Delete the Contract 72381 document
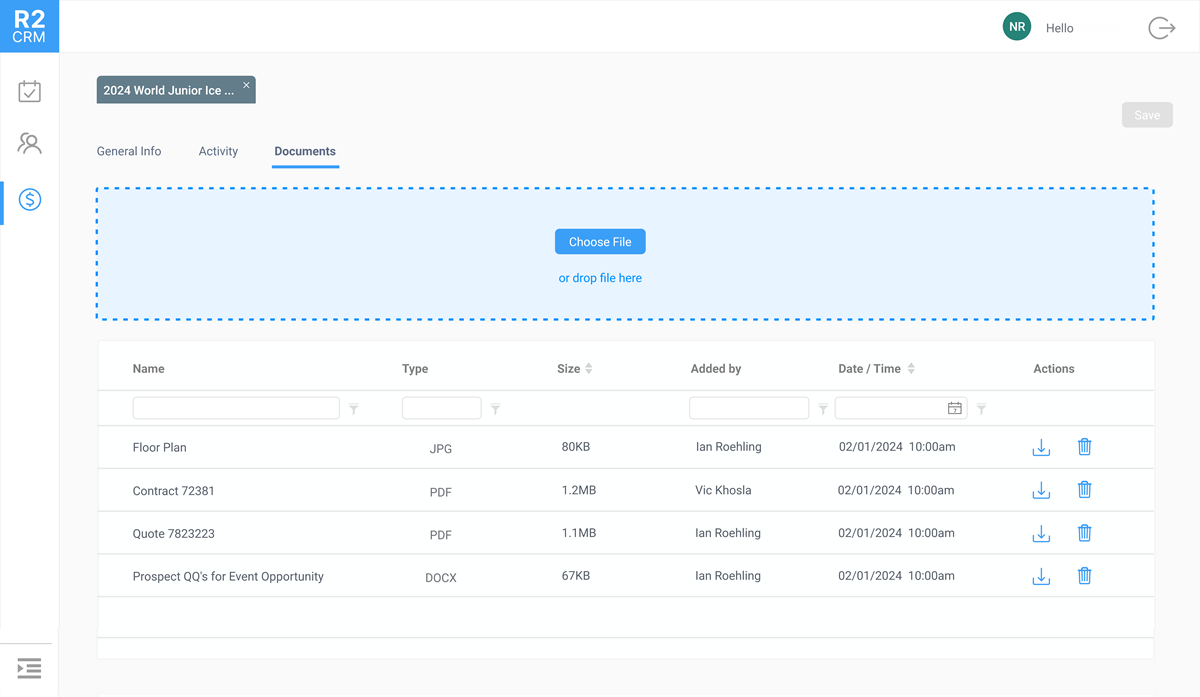The height and width of the screenshot is (697, 1200). [1084, 490]
